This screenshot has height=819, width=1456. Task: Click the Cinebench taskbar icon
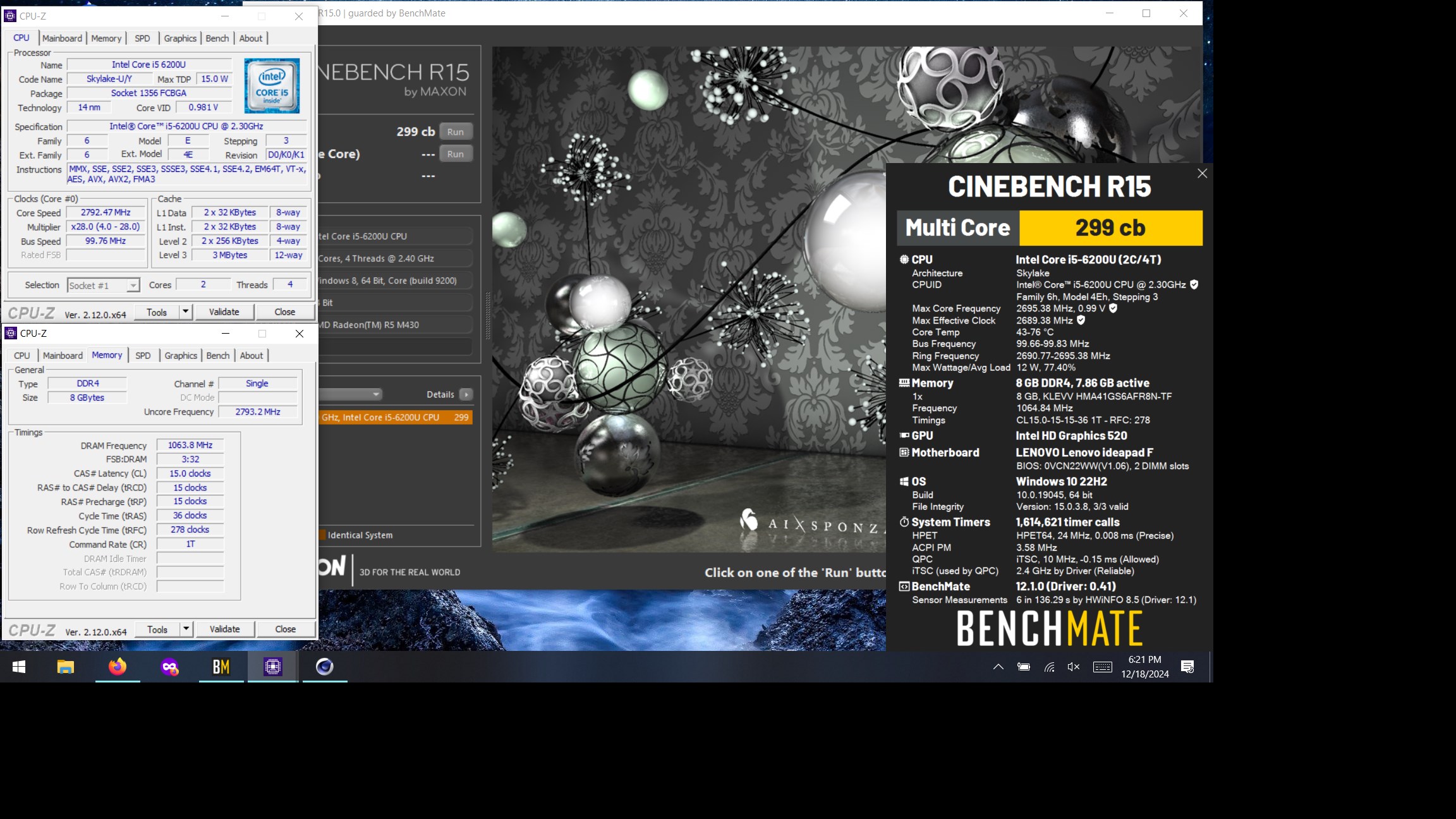click(x=325, y=667)
